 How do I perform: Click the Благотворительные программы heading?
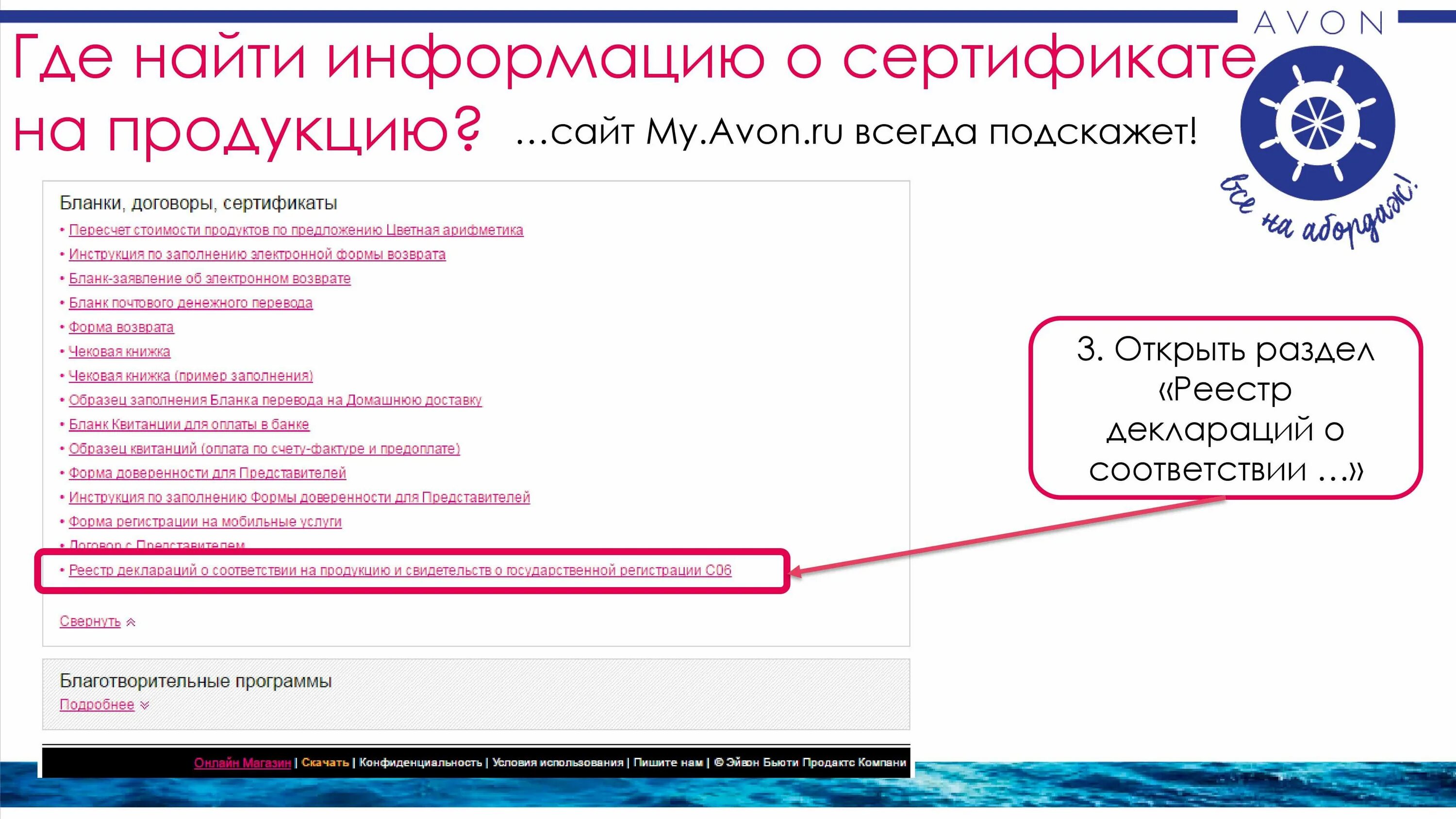click(x=196, y=681)
